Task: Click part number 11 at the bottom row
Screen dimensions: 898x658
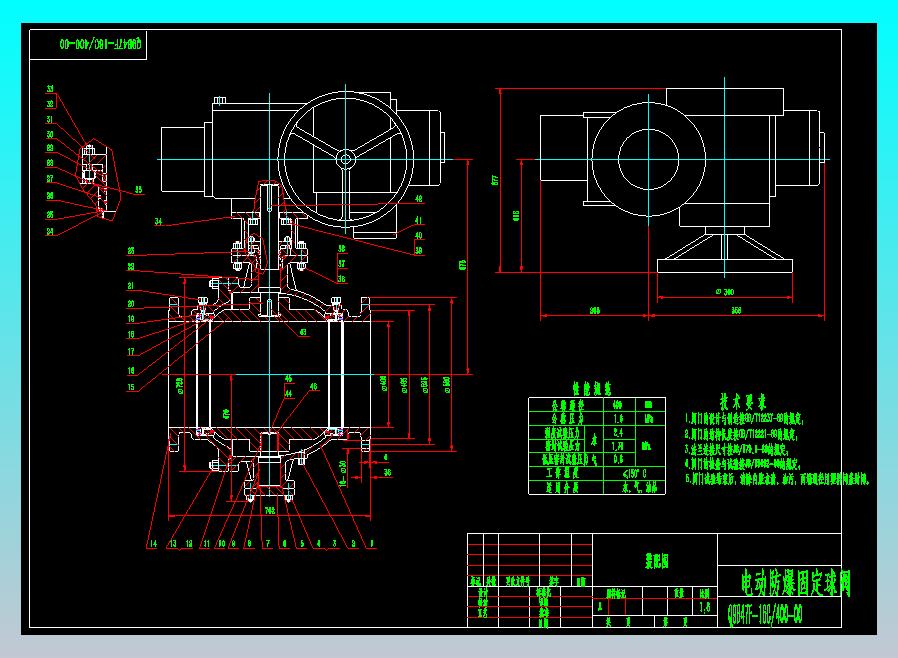Action: [x=206, y=543]
